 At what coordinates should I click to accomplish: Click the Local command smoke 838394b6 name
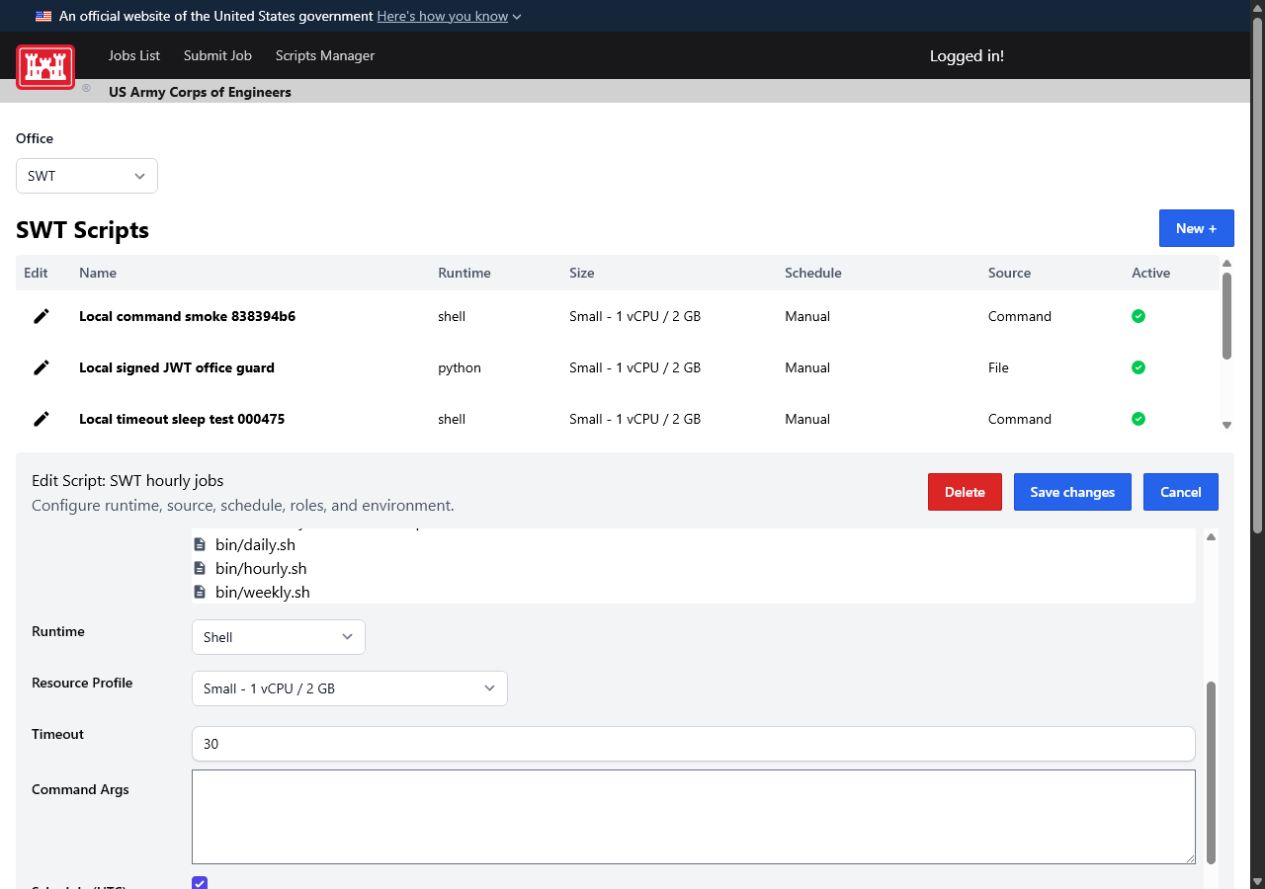187,316
